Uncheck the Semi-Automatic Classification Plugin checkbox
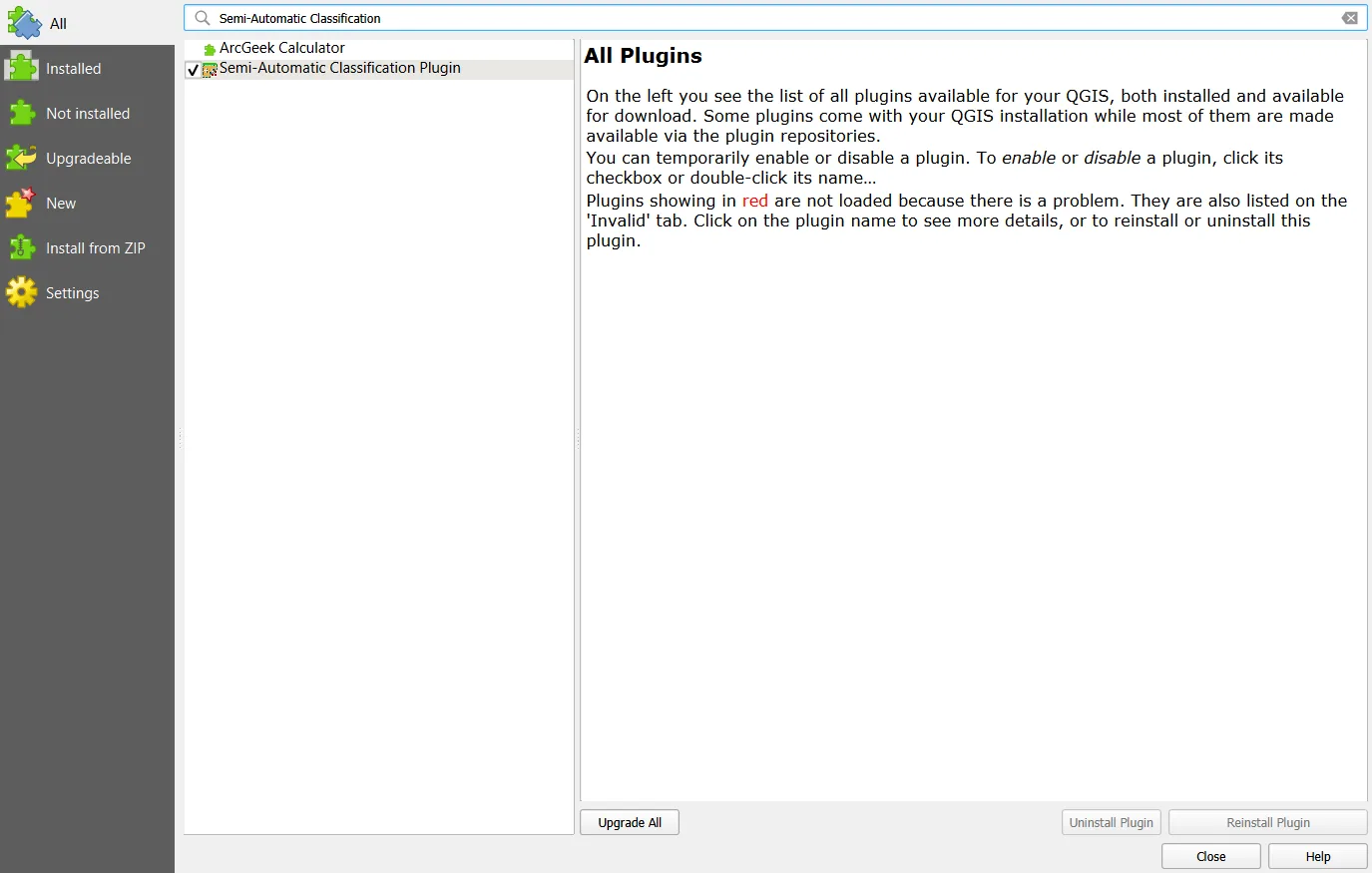The width and height of the screenshot is (1372, 873). coord(193,69)
